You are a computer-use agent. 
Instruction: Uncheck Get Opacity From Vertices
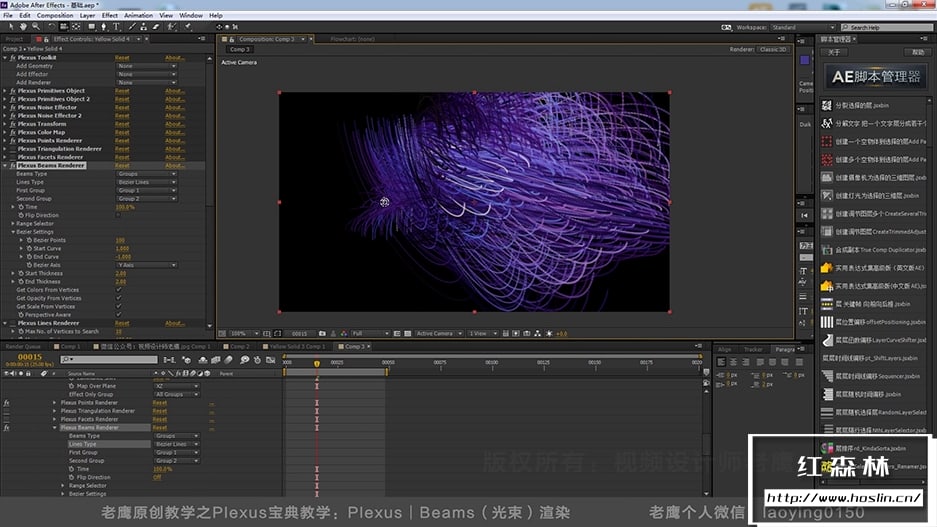click(118, 298)
